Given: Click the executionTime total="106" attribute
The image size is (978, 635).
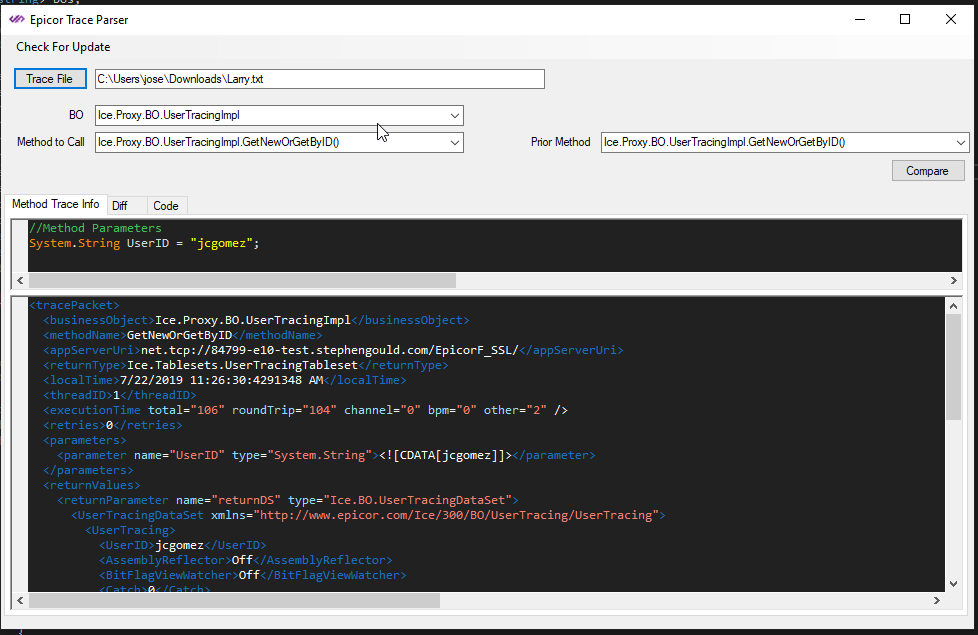Looking at the screenshot, I should pyautogui.click(x=186, y=410).
